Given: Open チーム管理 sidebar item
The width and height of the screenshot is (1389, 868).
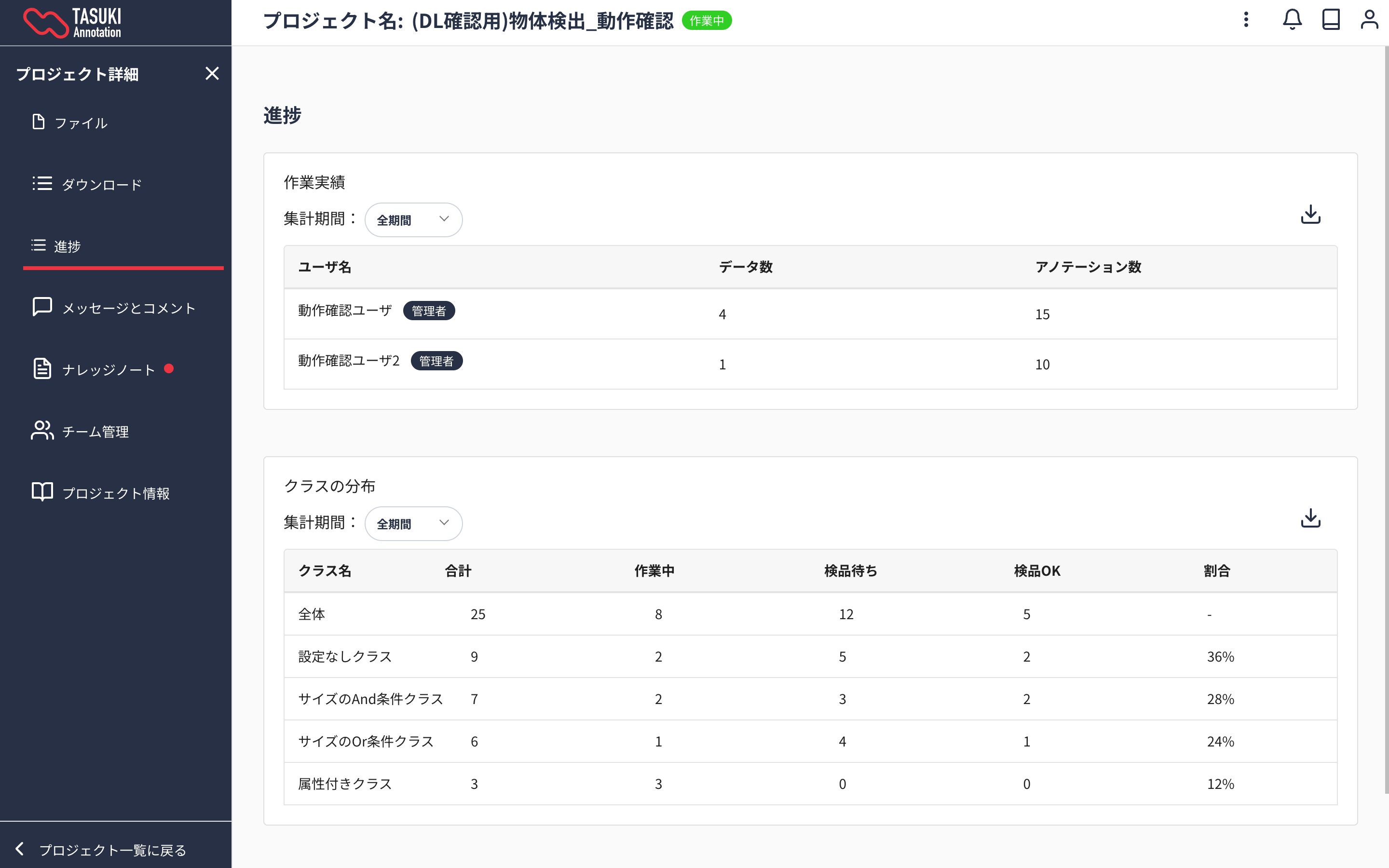Looking at the screenshot, I should tap(95, 432).
